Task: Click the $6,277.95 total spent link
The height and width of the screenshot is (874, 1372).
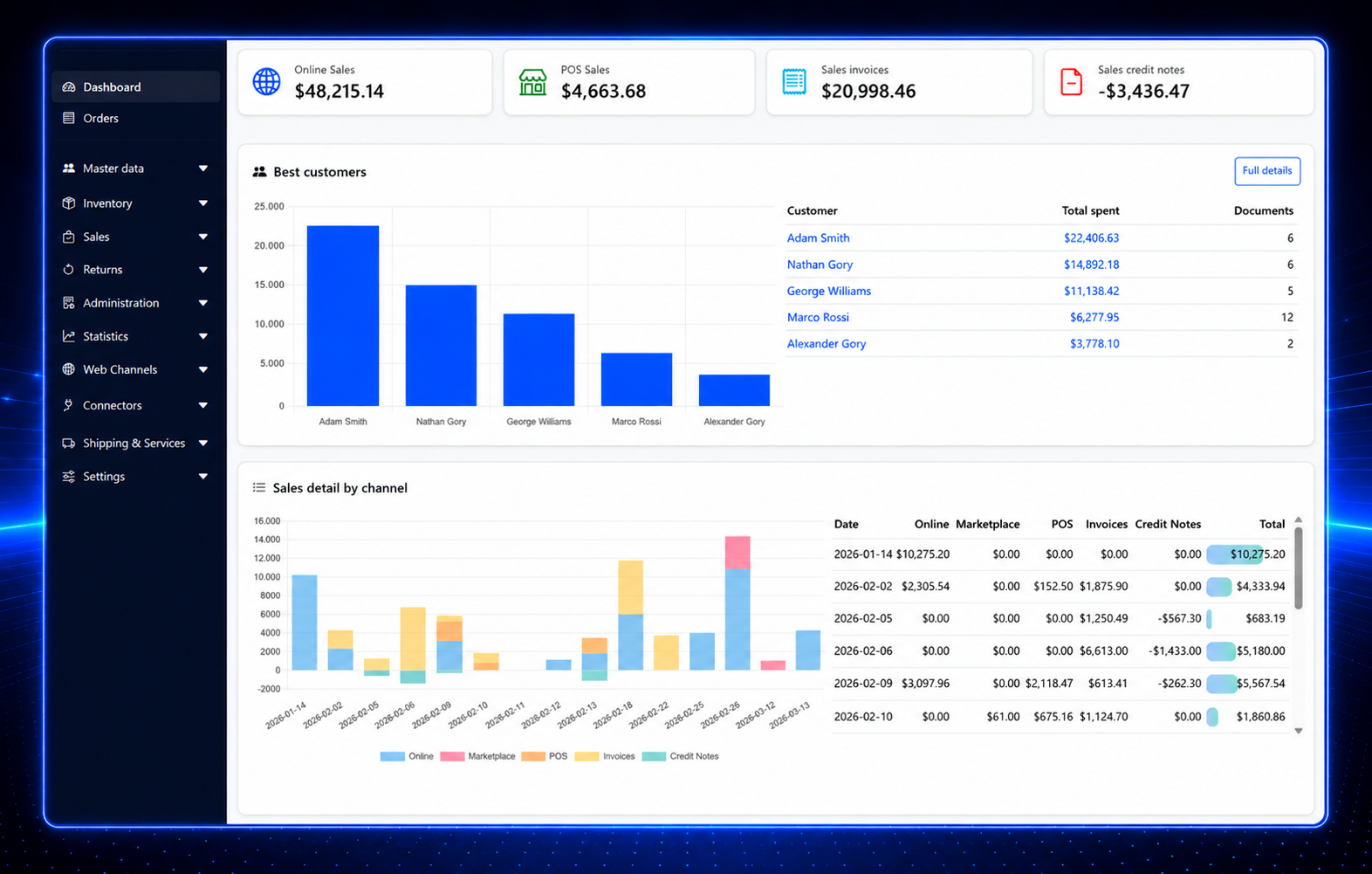Action: tap(1094, 317)
